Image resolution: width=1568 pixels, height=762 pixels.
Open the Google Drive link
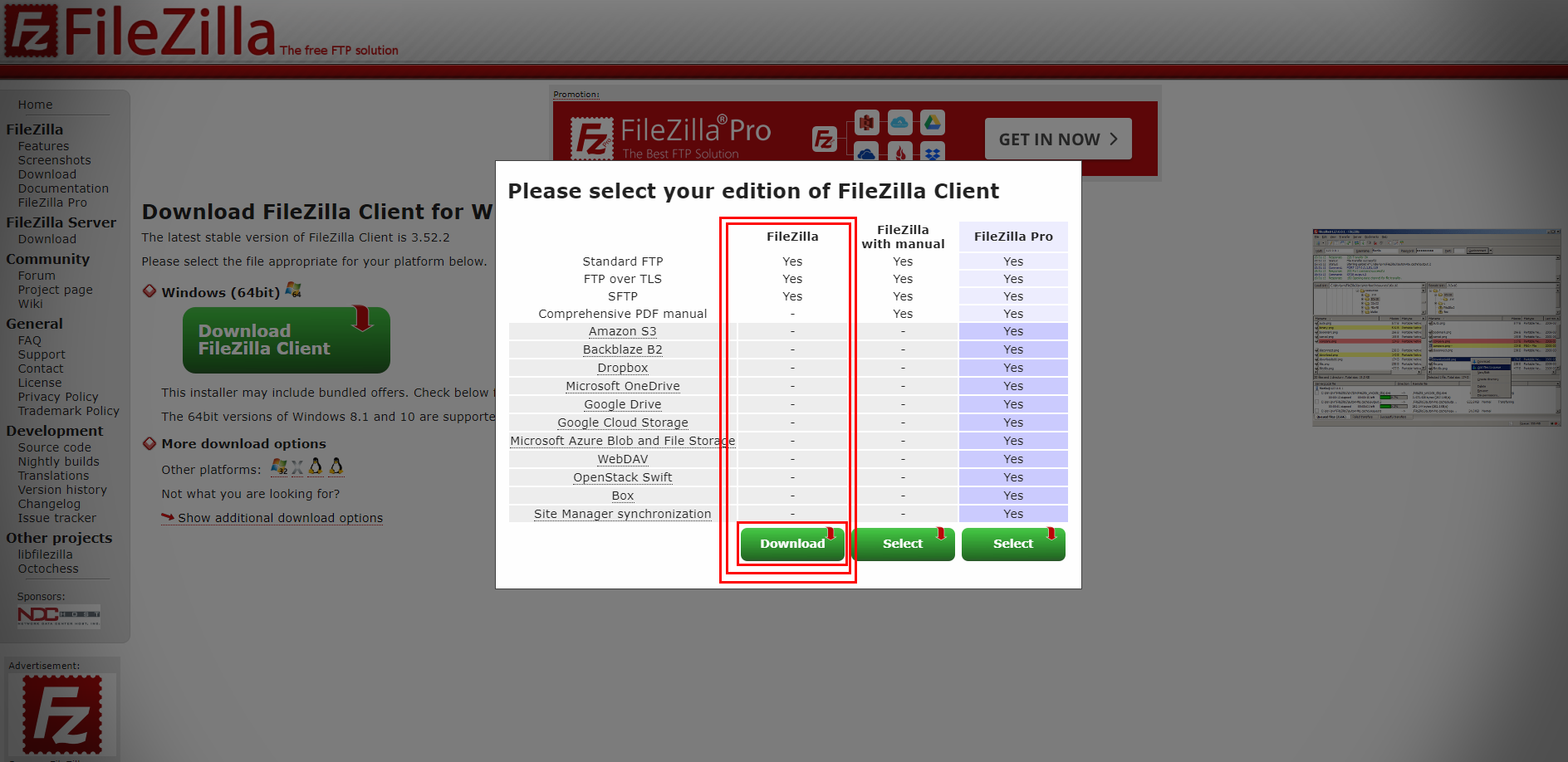coord(622,404)
